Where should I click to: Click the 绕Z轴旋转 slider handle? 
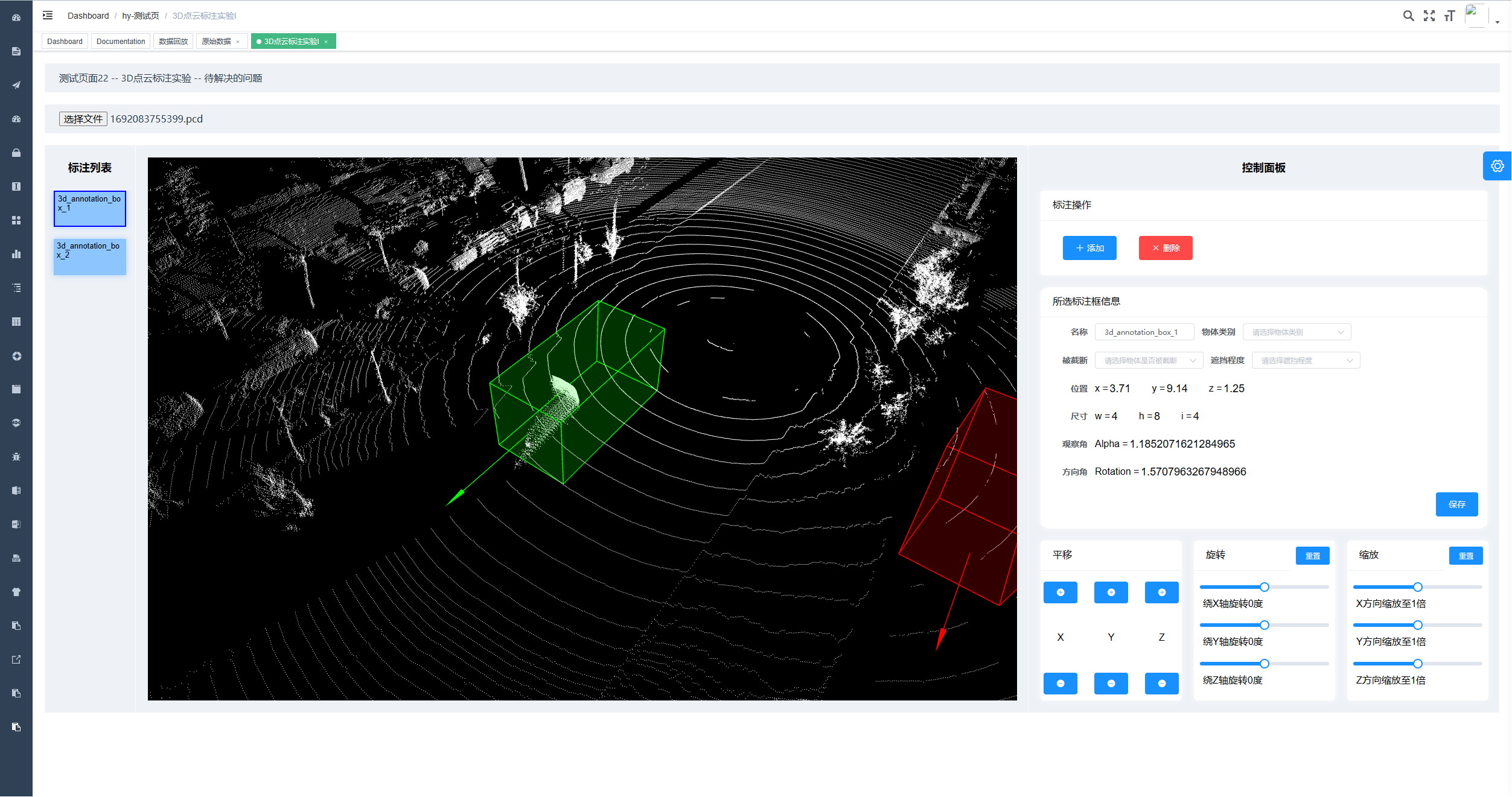1264,664
